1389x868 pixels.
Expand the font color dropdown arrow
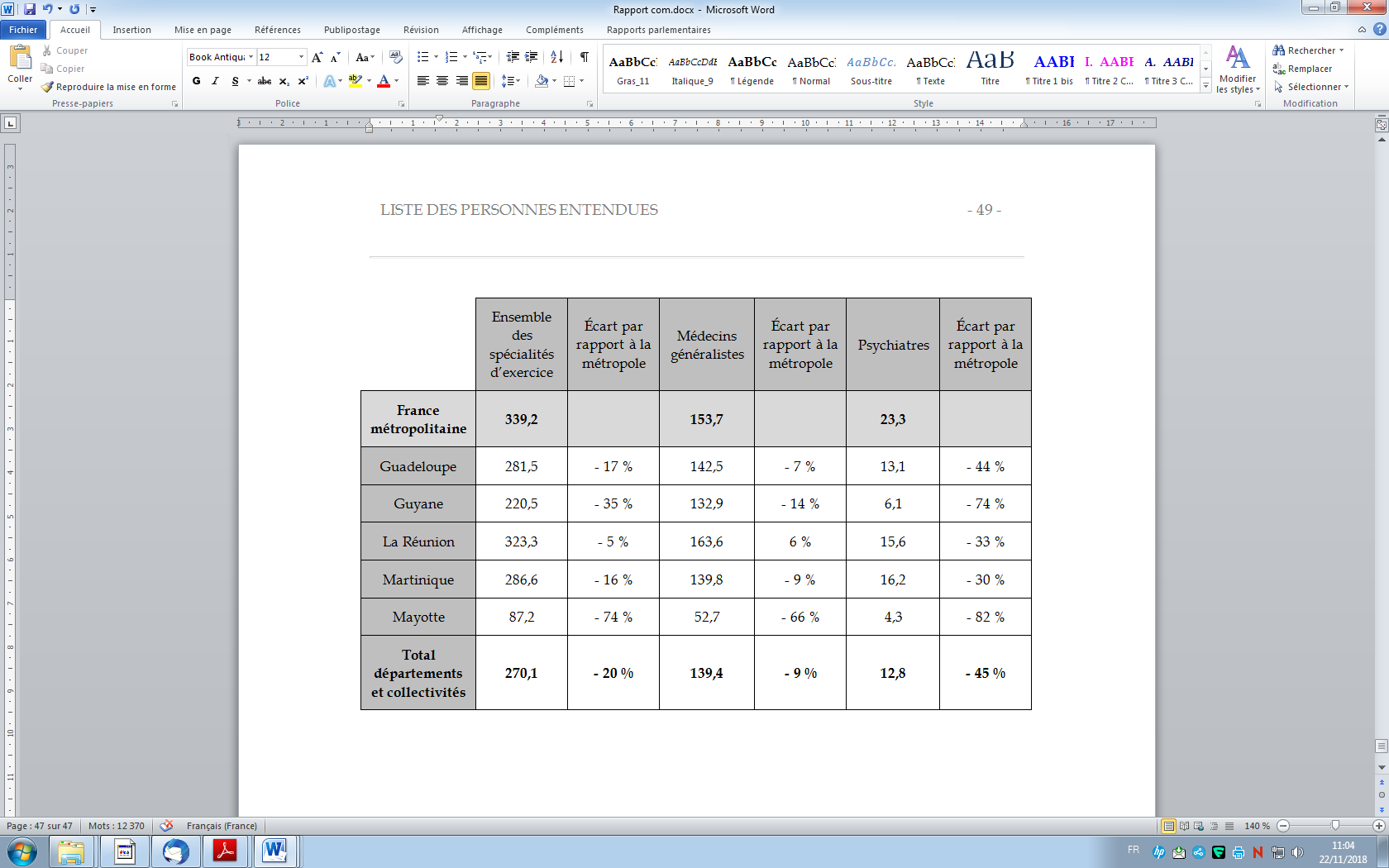coord(397,81)
